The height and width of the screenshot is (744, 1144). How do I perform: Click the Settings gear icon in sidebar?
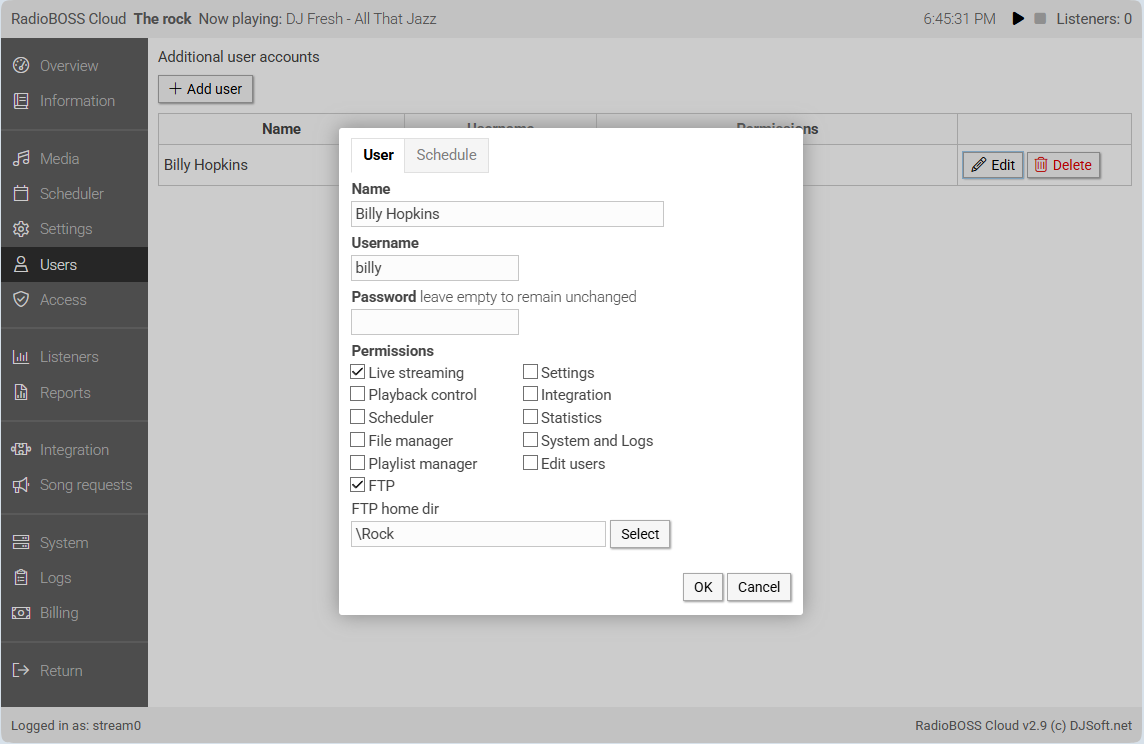(x=21, y=229)
